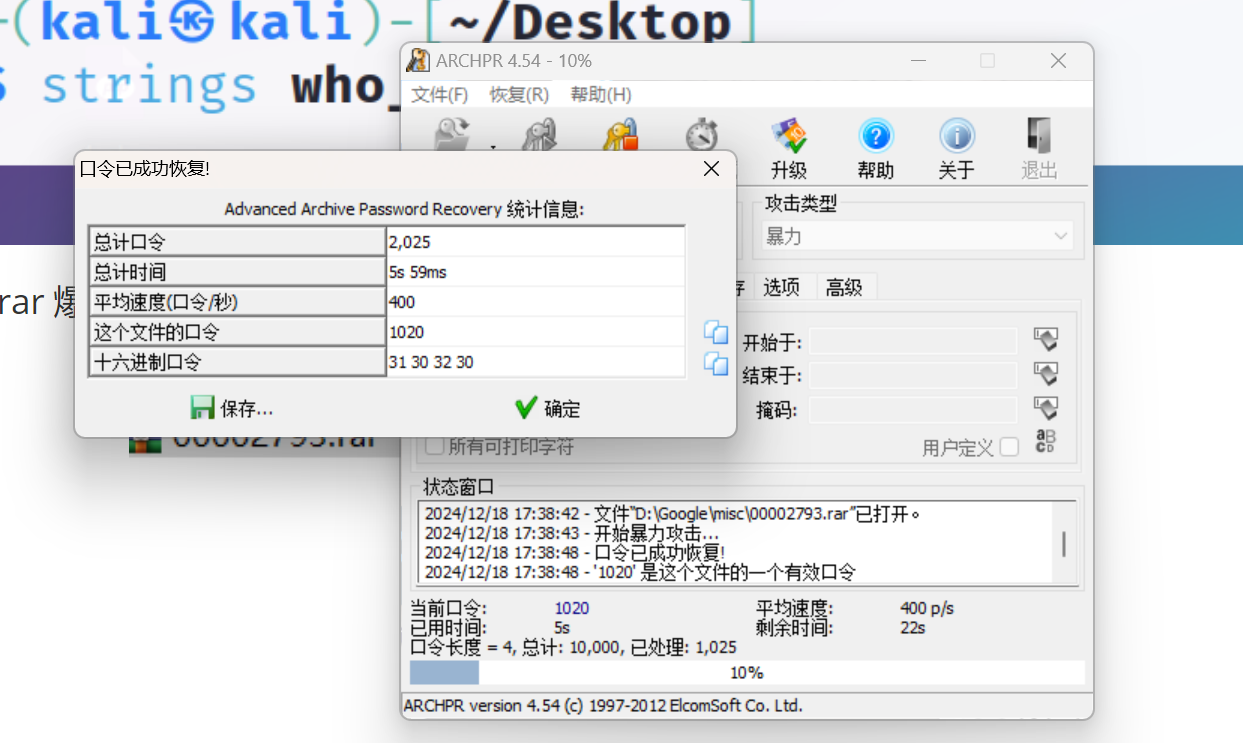
Task: Click the picker icon next to 掩码
Action: coord(1045,409)
